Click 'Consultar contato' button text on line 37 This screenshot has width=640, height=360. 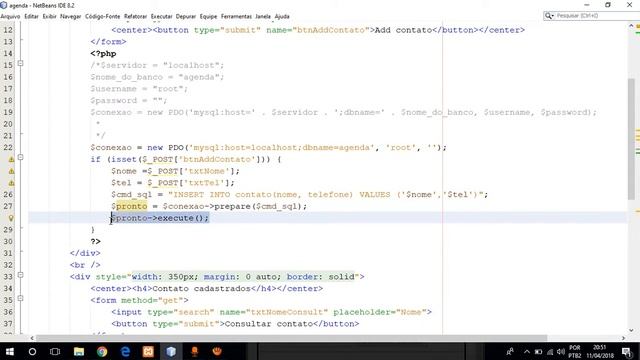point(268,324)
